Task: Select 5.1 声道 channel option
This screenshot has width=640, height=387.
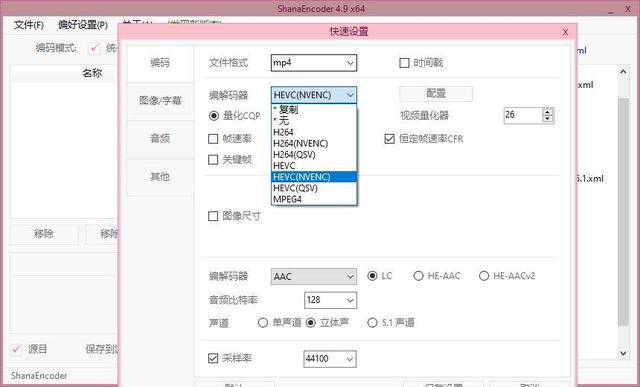Action: (x=372, y=323)
